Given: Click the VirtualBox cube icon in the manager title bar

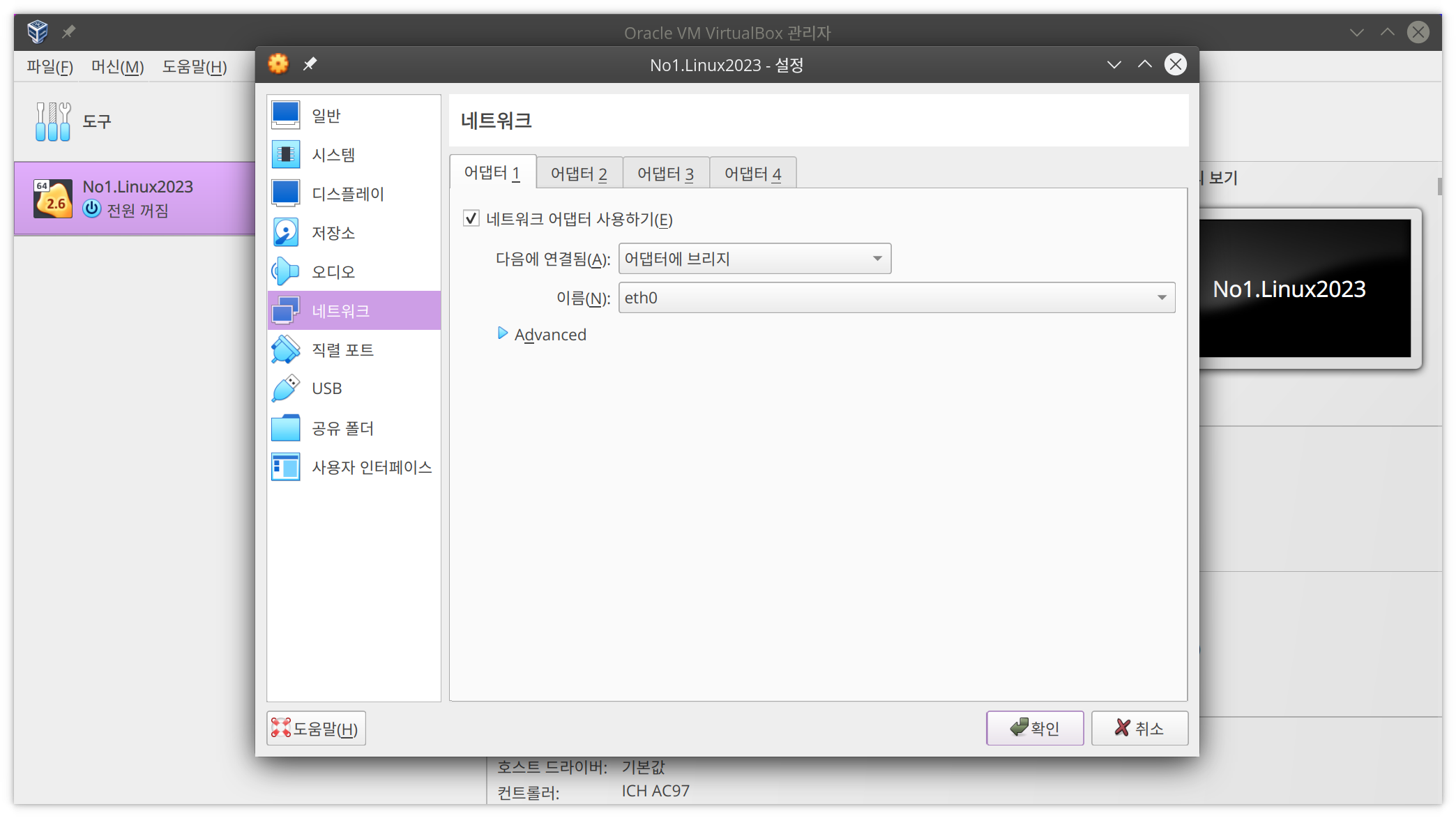Looking at the screenshot, I should point(38,31).
